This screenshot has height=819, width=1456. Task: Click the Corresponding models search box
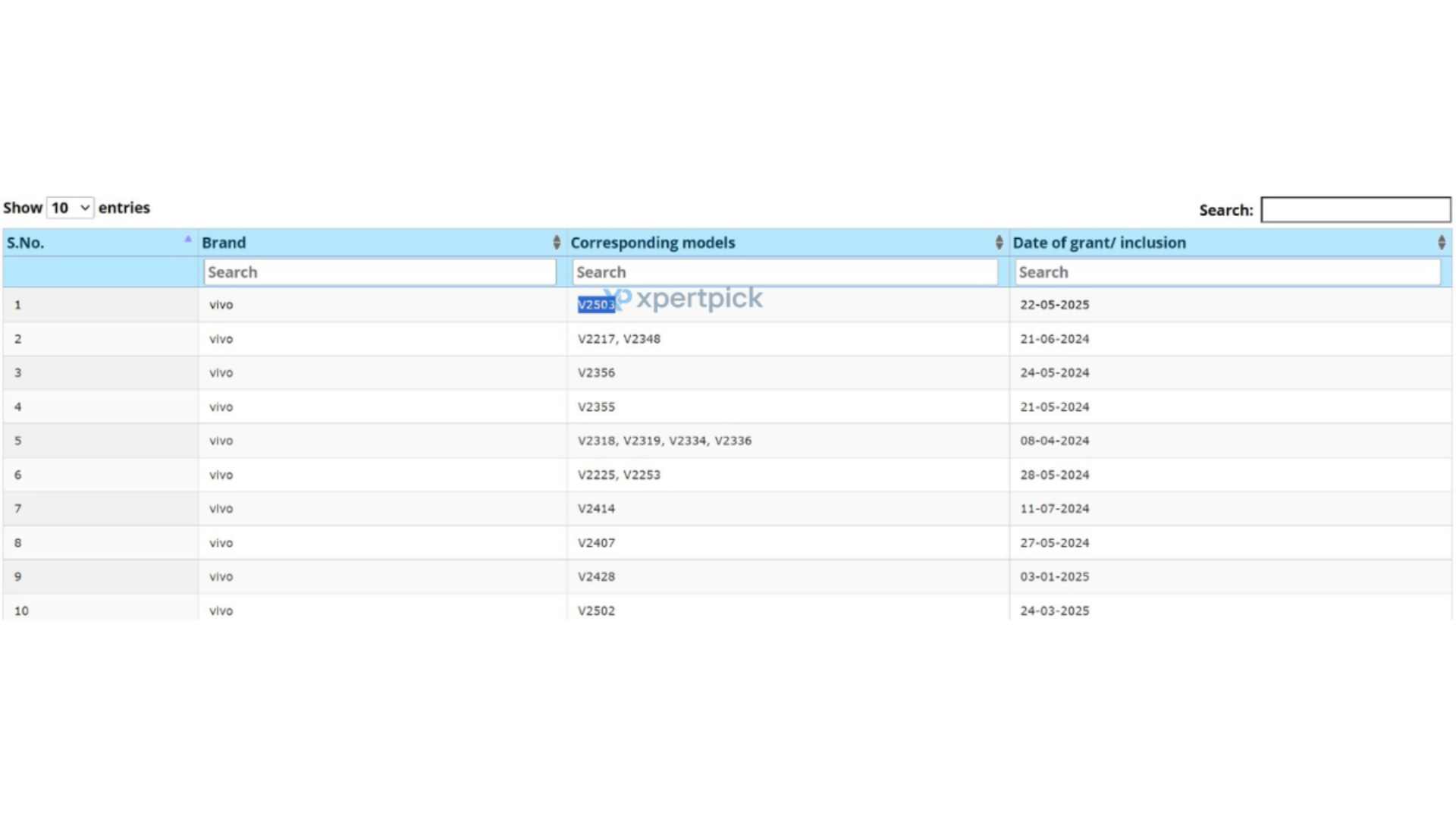(x=785, y=272)
